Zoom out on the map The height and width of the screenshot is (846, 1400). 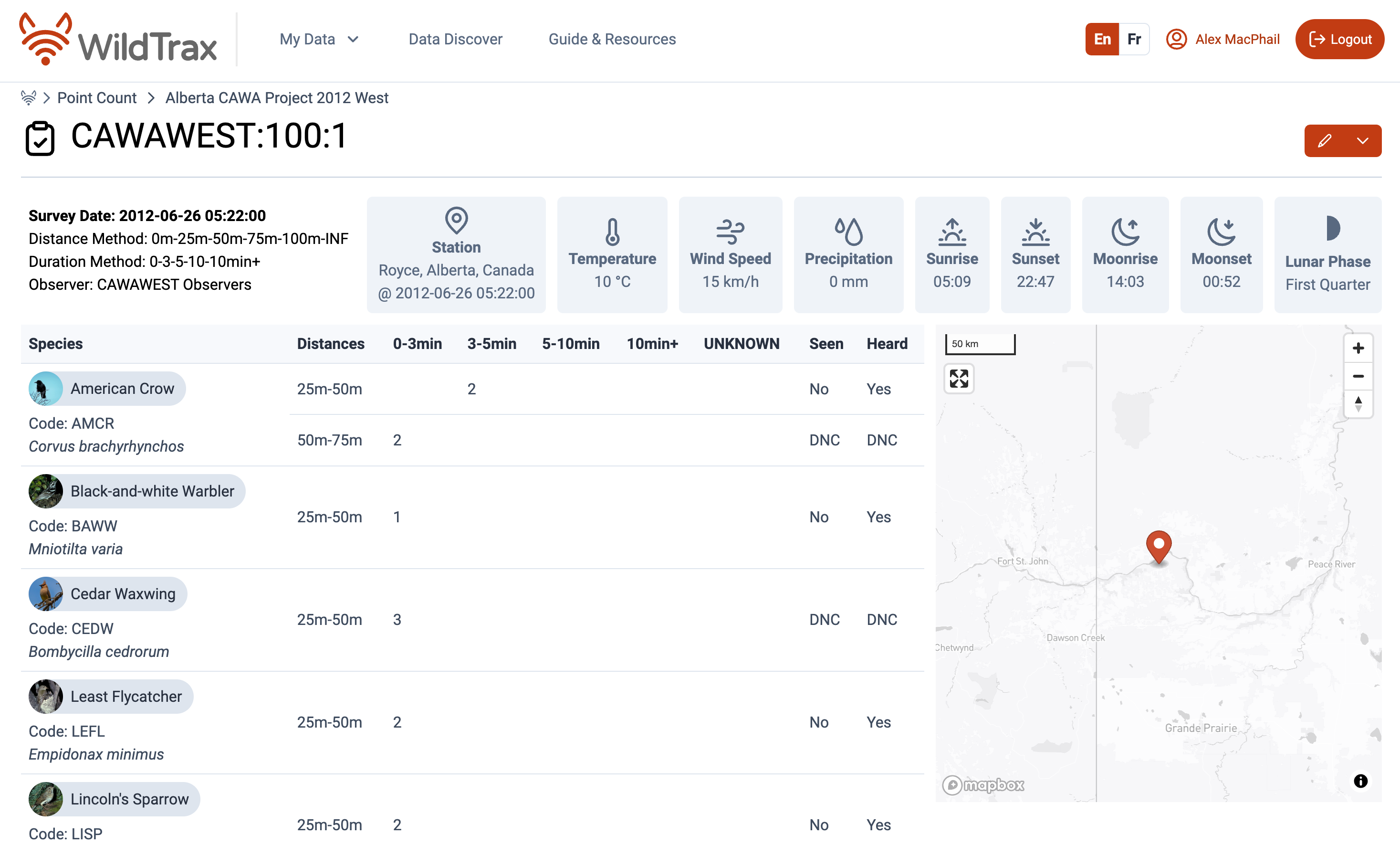click(x=1358, y=376)
